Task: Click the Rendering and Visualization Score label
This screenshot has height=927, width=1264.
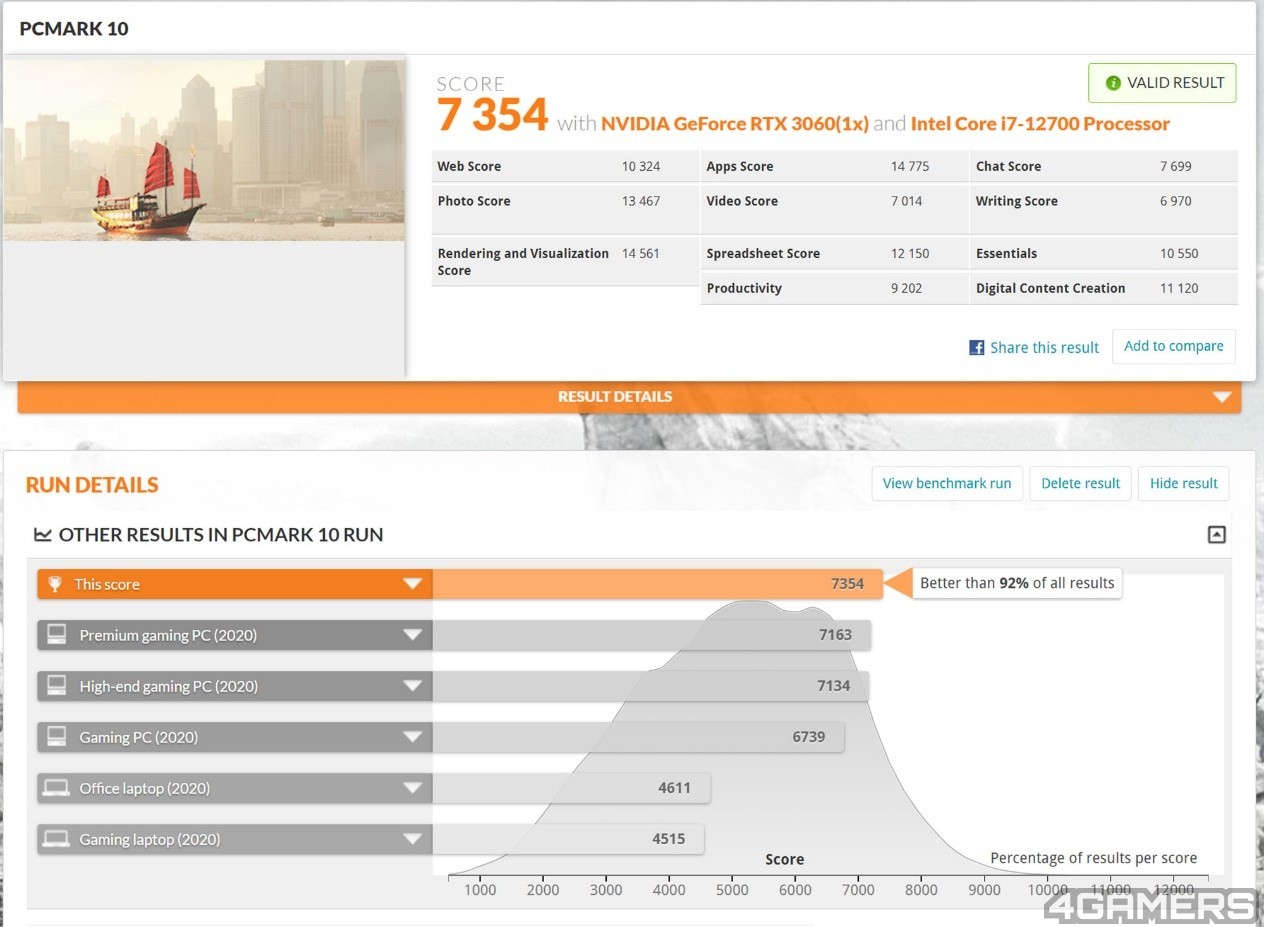Action: (x=523, y=262)
